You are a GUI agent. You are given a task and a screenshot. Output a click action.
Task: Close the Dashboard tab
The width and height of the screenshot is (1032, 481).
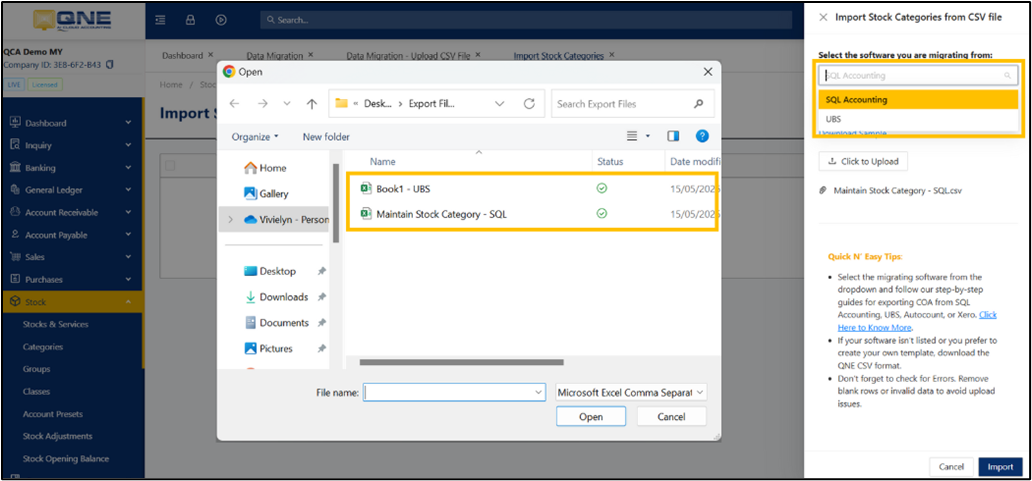coord(211,55)
